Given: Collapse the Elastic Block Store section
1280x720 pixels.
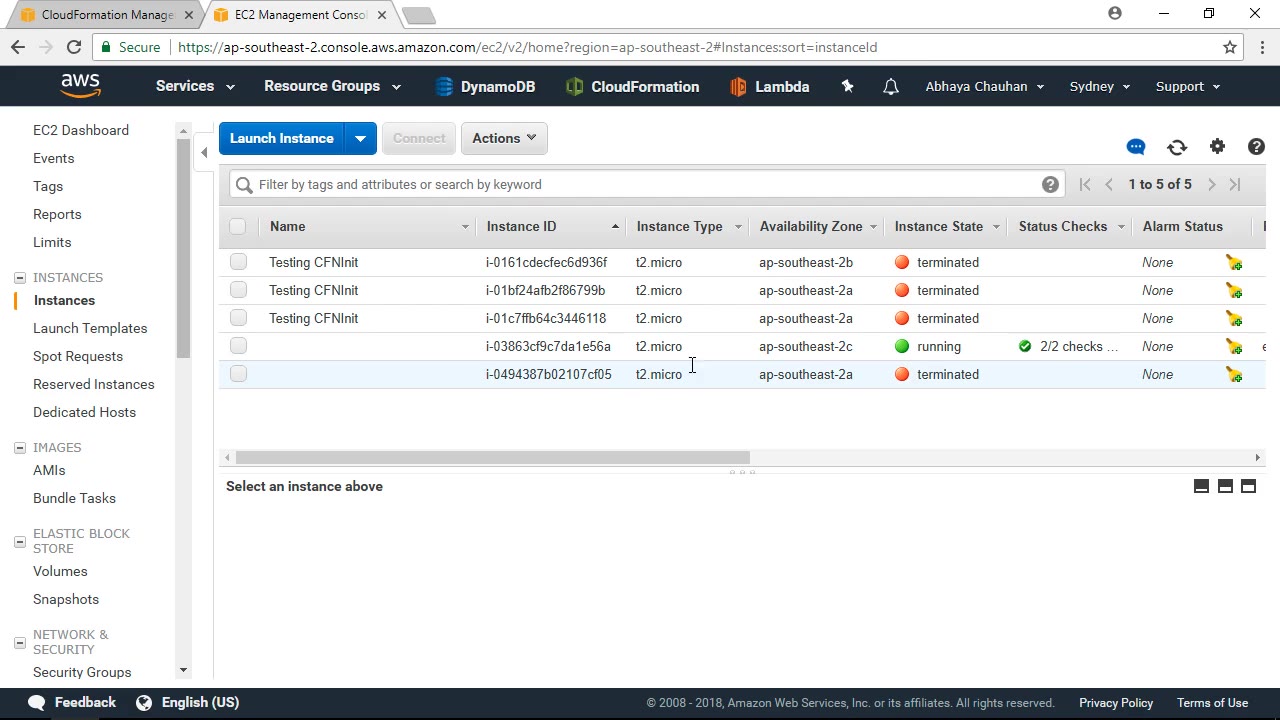Looking at the screenshot, I should (19, 541).
